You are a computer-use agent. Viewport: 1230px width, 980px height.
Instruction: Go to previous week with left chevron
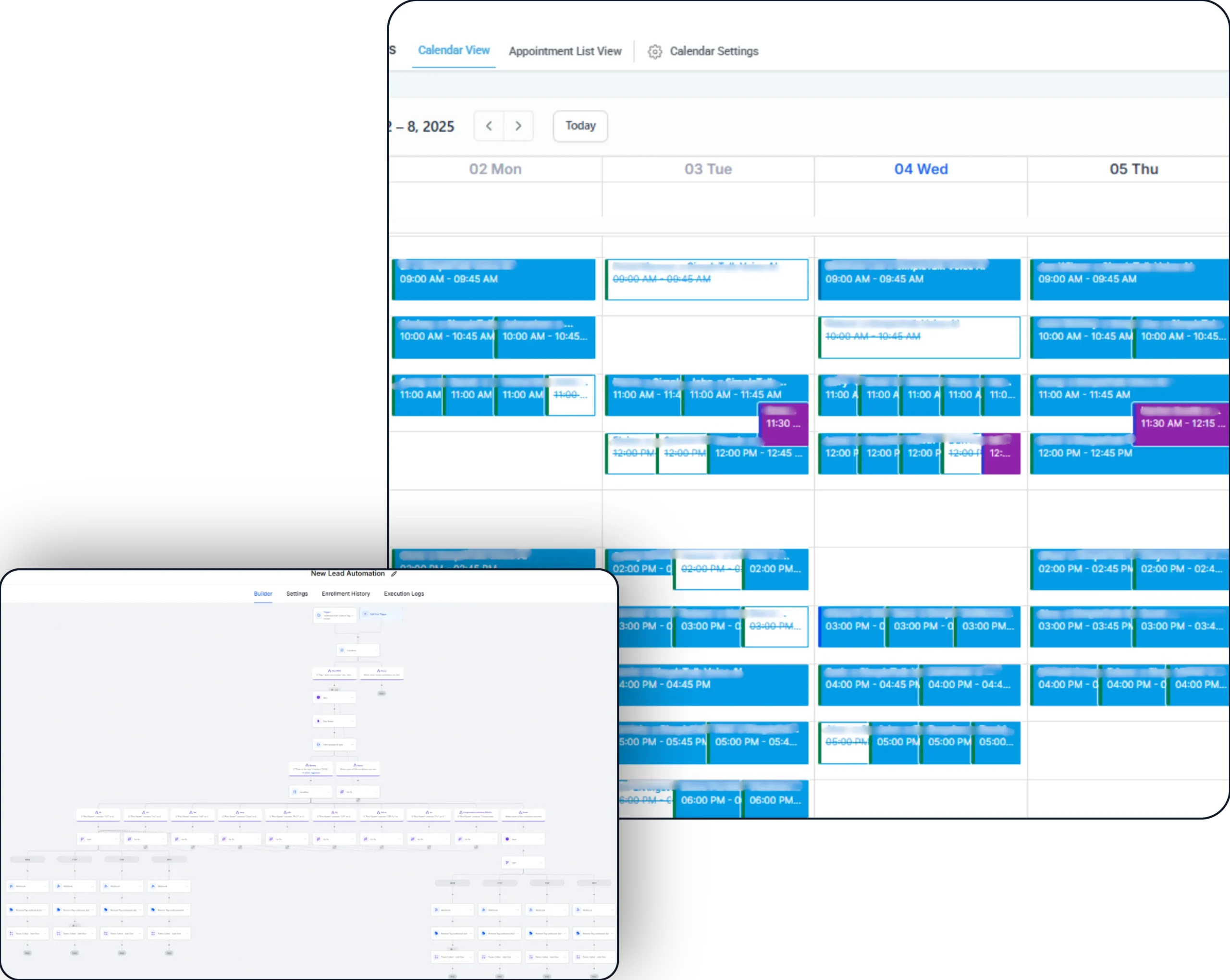pos(489,126)
